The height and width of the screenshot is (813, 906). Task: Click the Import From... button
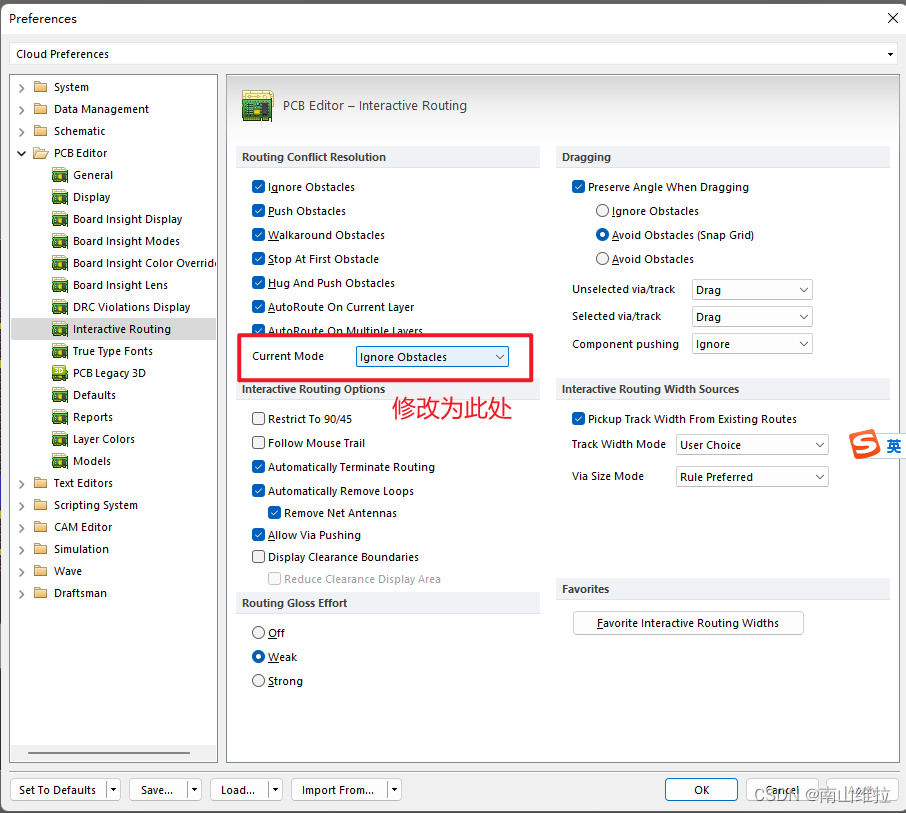coord(338,789)
